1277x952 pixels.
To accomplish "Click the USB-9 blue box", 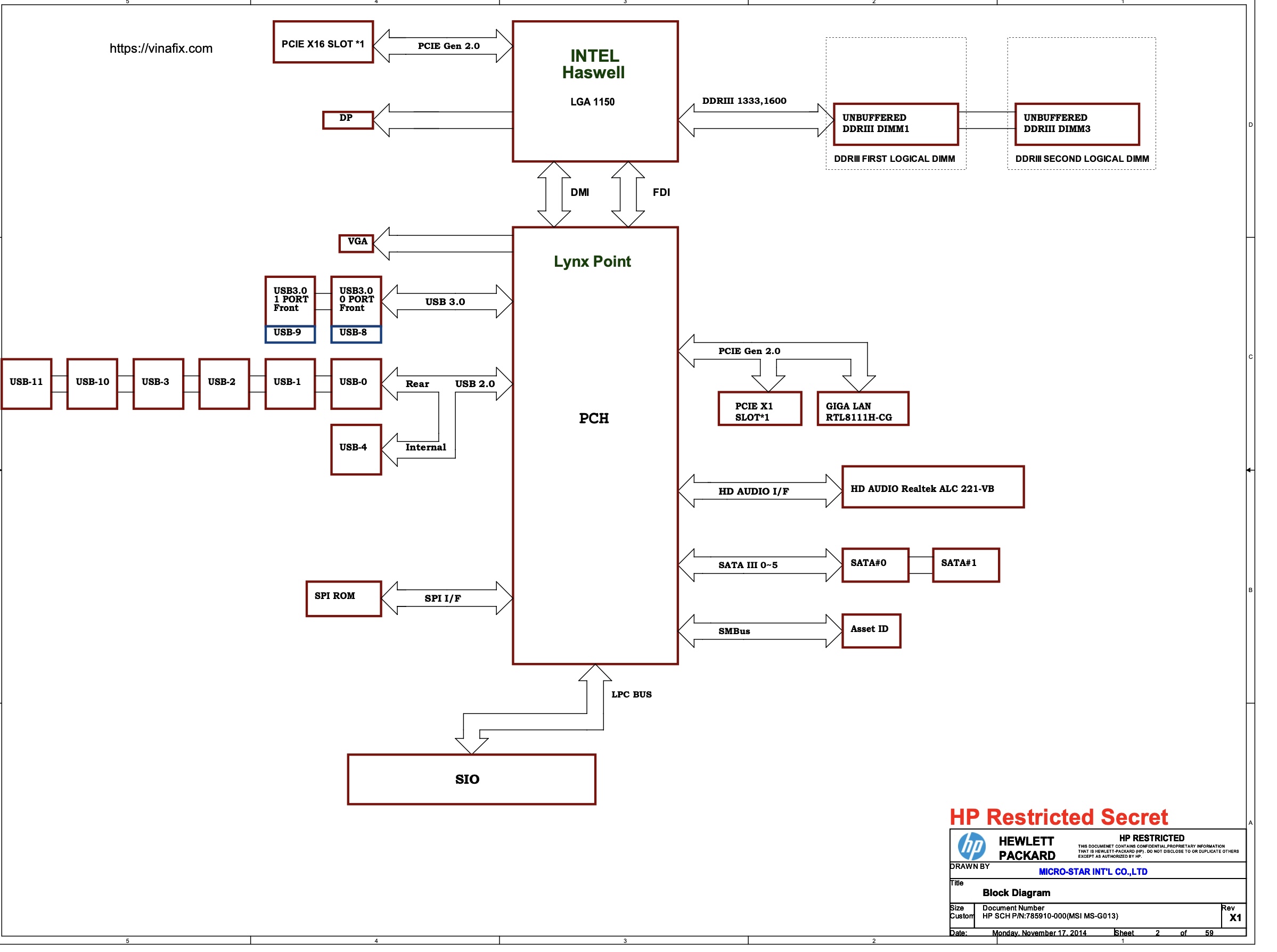I will coord(290,334).
